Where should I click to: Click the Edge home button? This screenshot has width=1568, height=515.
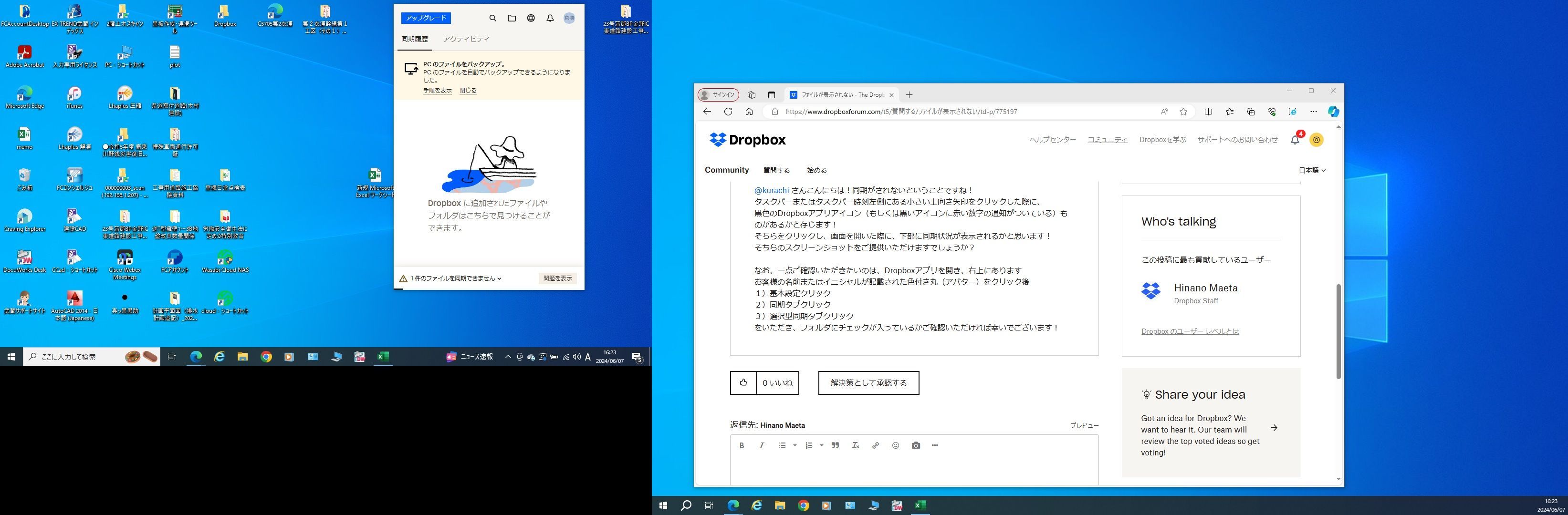tap(749, 112)
